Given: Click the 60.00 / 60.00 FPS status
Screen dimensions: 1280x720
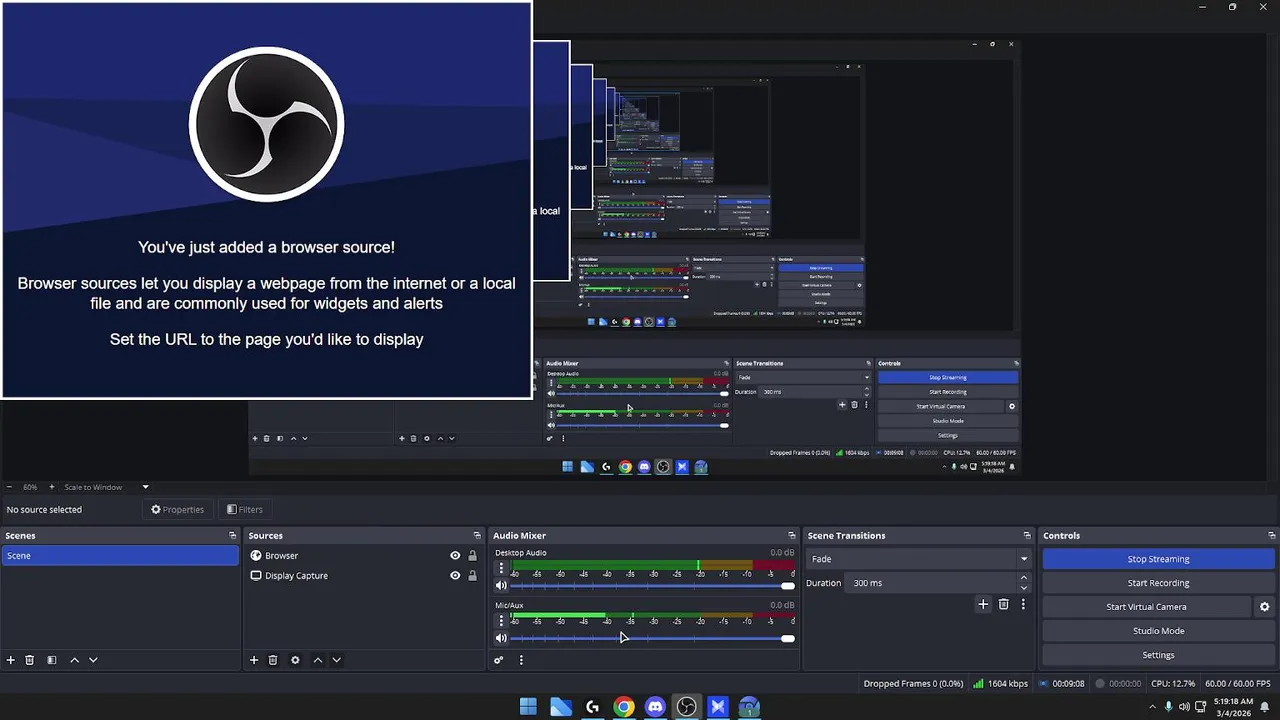Looking at the screenshot, I should tap(1236, 684).
